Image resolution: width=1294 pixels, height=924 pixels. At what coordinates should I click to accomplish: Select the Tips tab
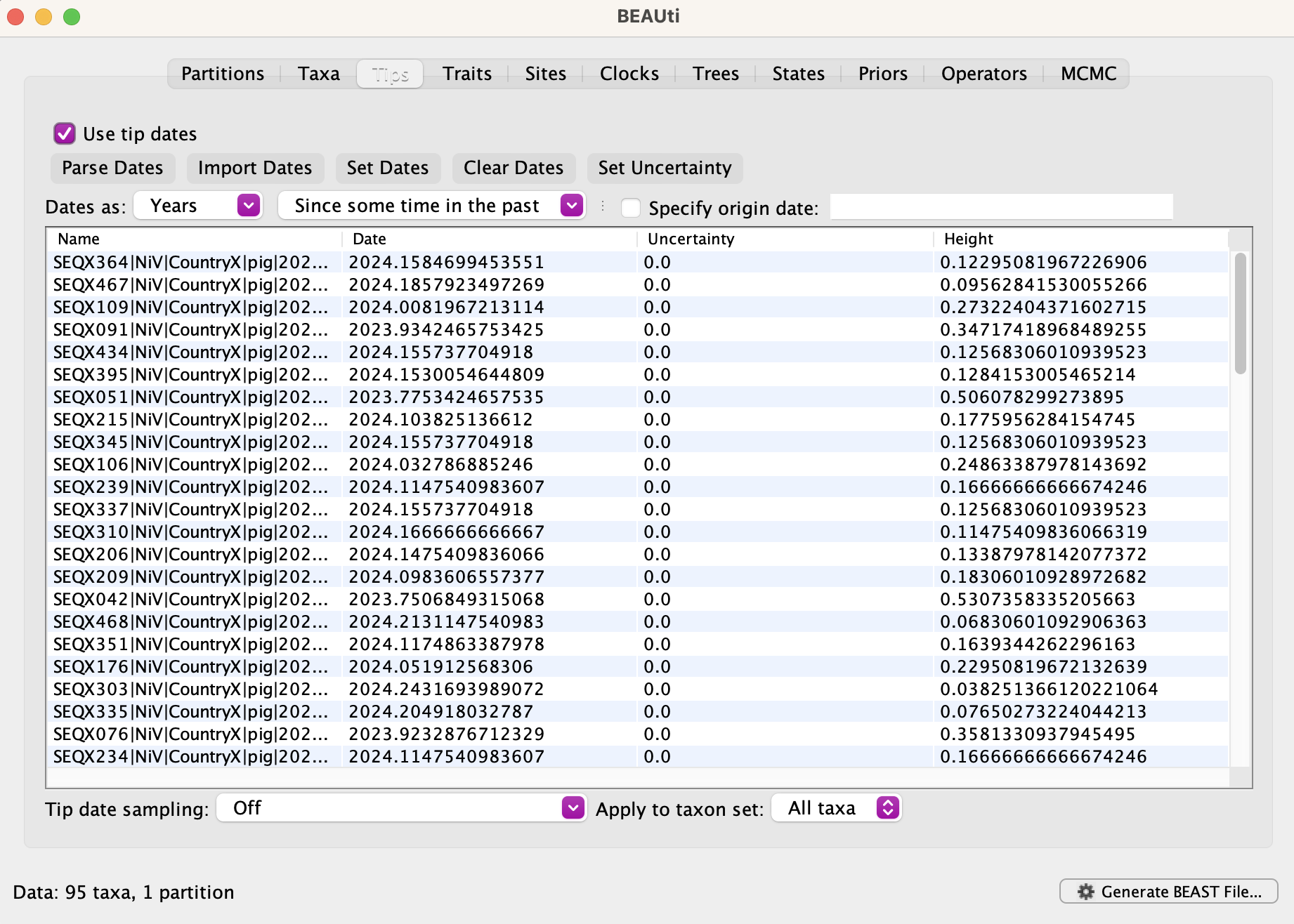tap(390, 74)
